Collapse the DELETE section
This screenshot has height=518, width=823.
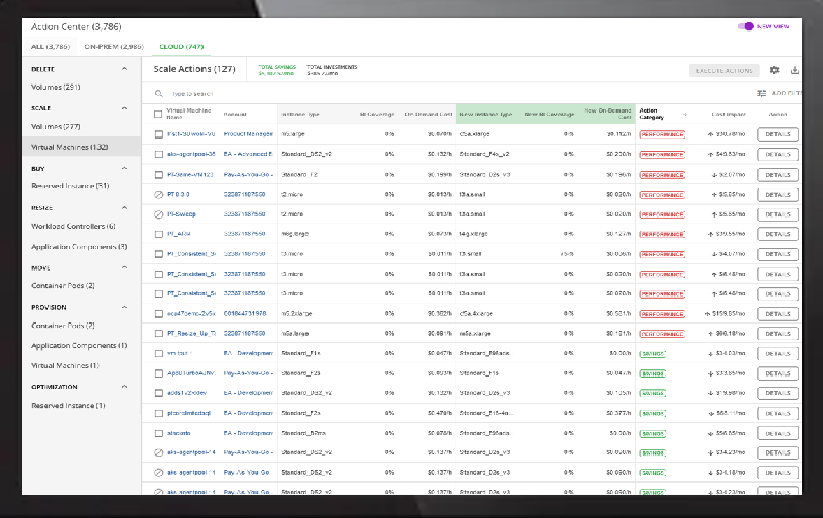[124, 69]
